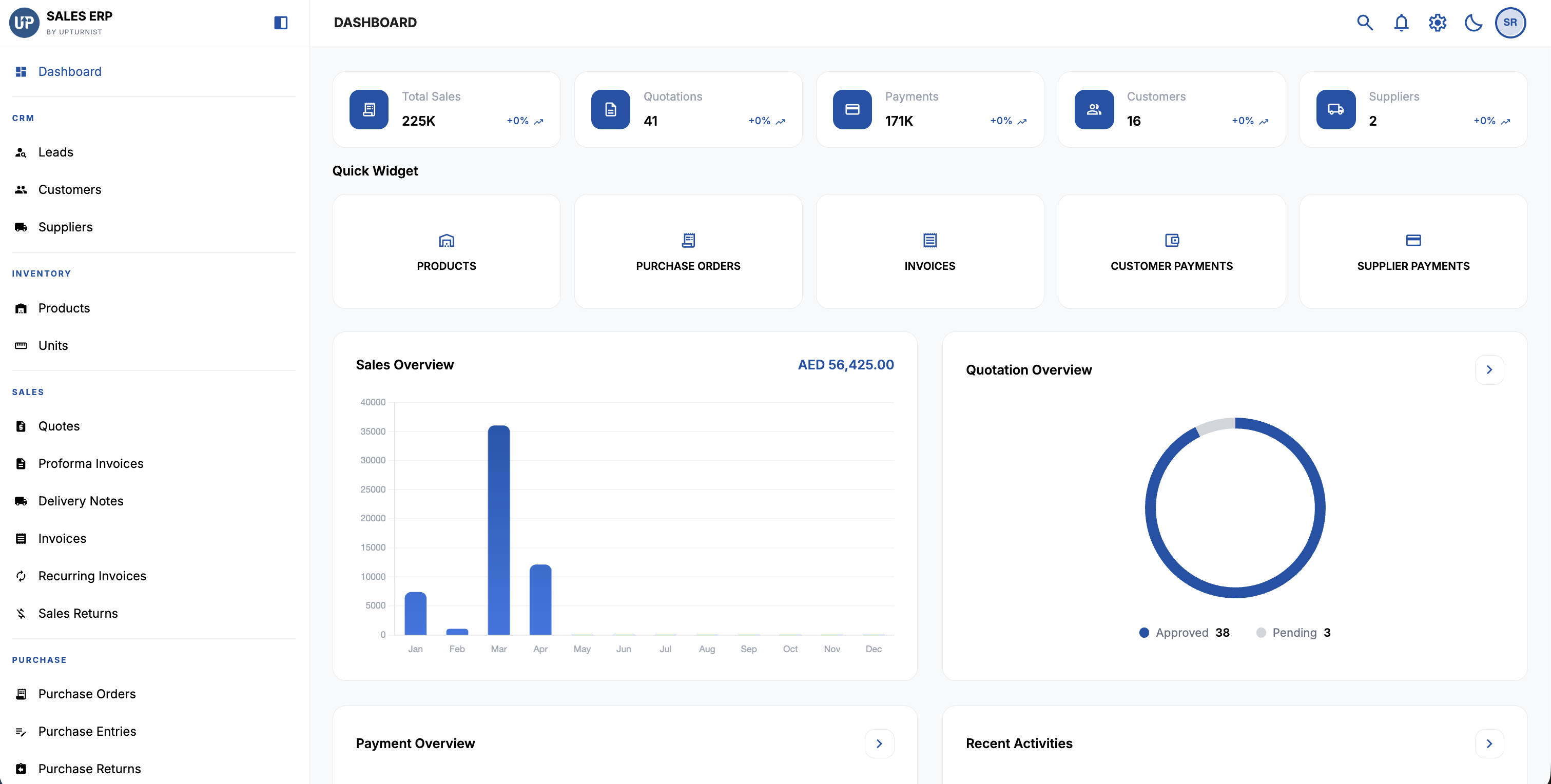Open Units in the sidebar

point(153,346)
